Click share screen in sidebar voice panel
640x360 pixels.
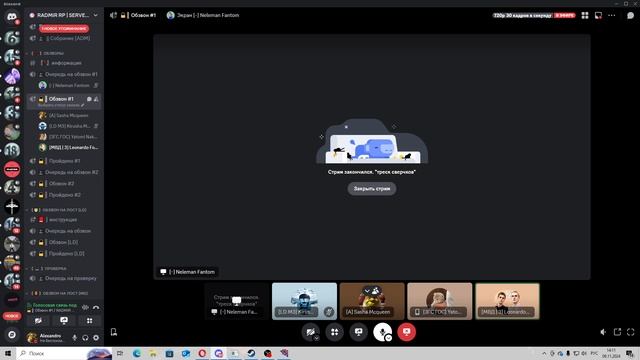coord(64,321)
